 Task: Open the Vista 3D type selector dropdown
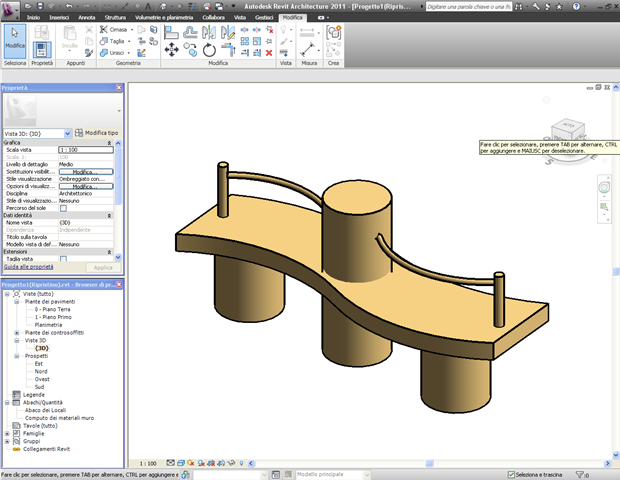point(67,133)
